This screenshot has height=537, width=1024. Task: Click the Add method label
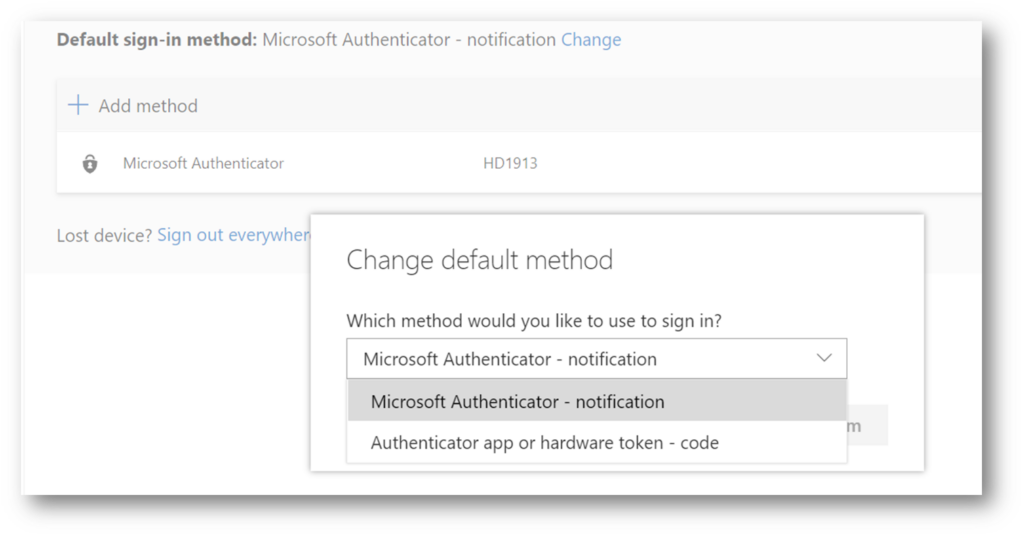click(x=148, y=106)
